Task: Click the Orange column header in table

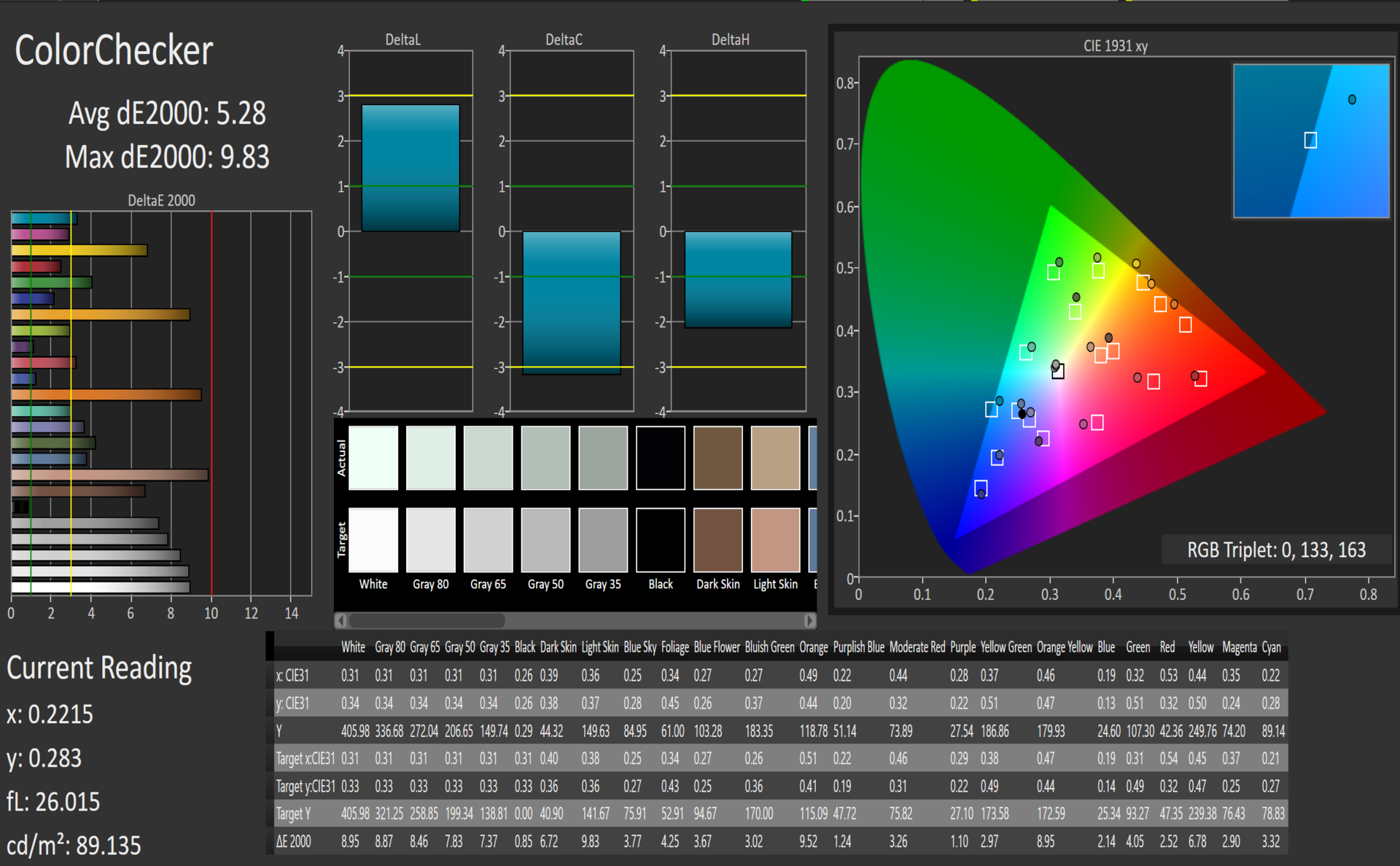Action: tap(813, 647)
